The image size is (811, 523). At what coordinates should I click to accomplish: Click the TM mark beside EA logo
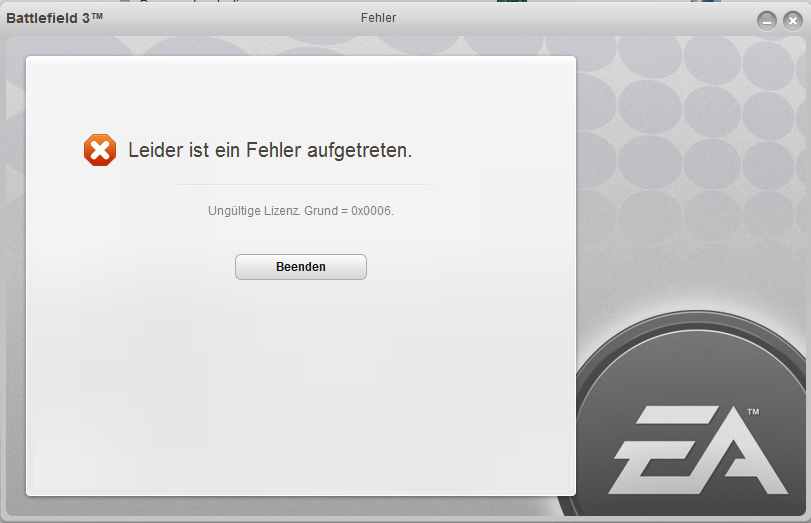pyautogui.click(x=753, y=412)
